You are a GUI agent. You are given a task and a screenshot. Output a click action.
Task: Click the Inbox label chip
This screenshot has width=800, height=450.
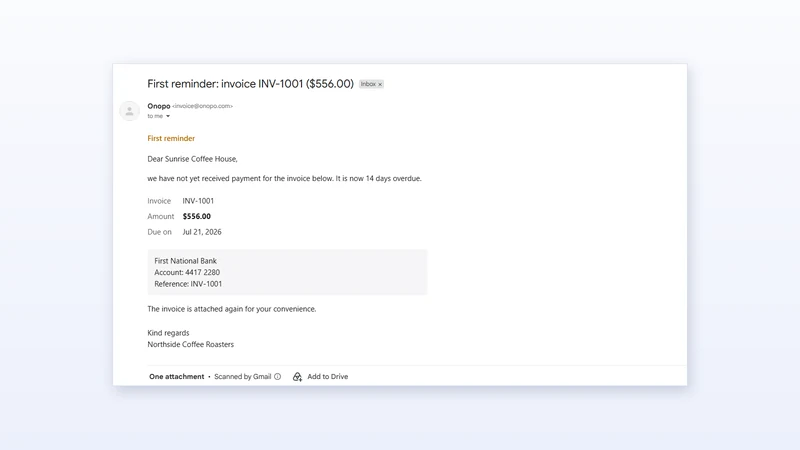tap(371, 84)
